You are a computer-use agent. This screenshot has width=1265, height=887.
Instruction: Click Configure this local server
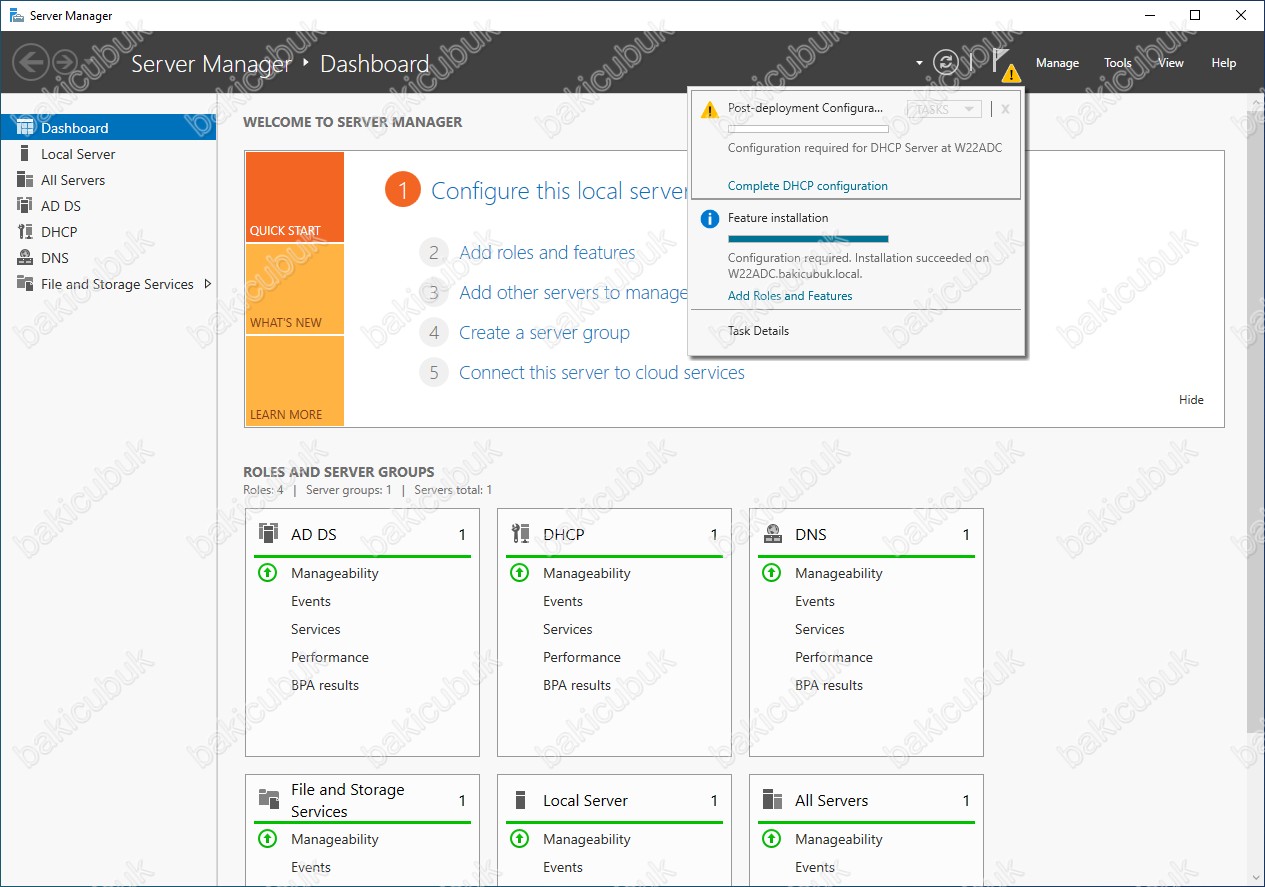pos(560,191)
